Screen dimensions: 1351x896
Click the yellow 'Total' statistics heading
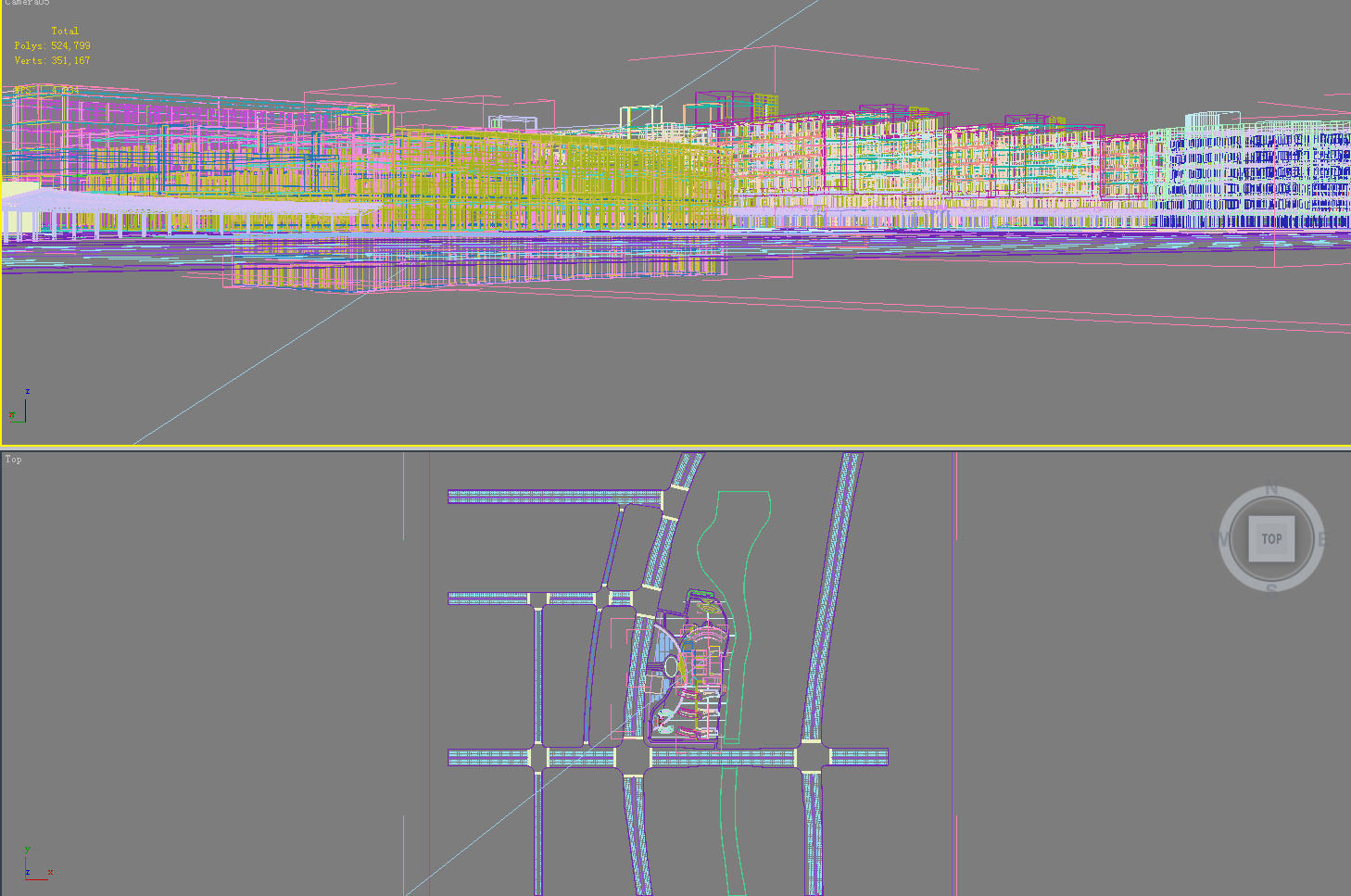point(65,31)
